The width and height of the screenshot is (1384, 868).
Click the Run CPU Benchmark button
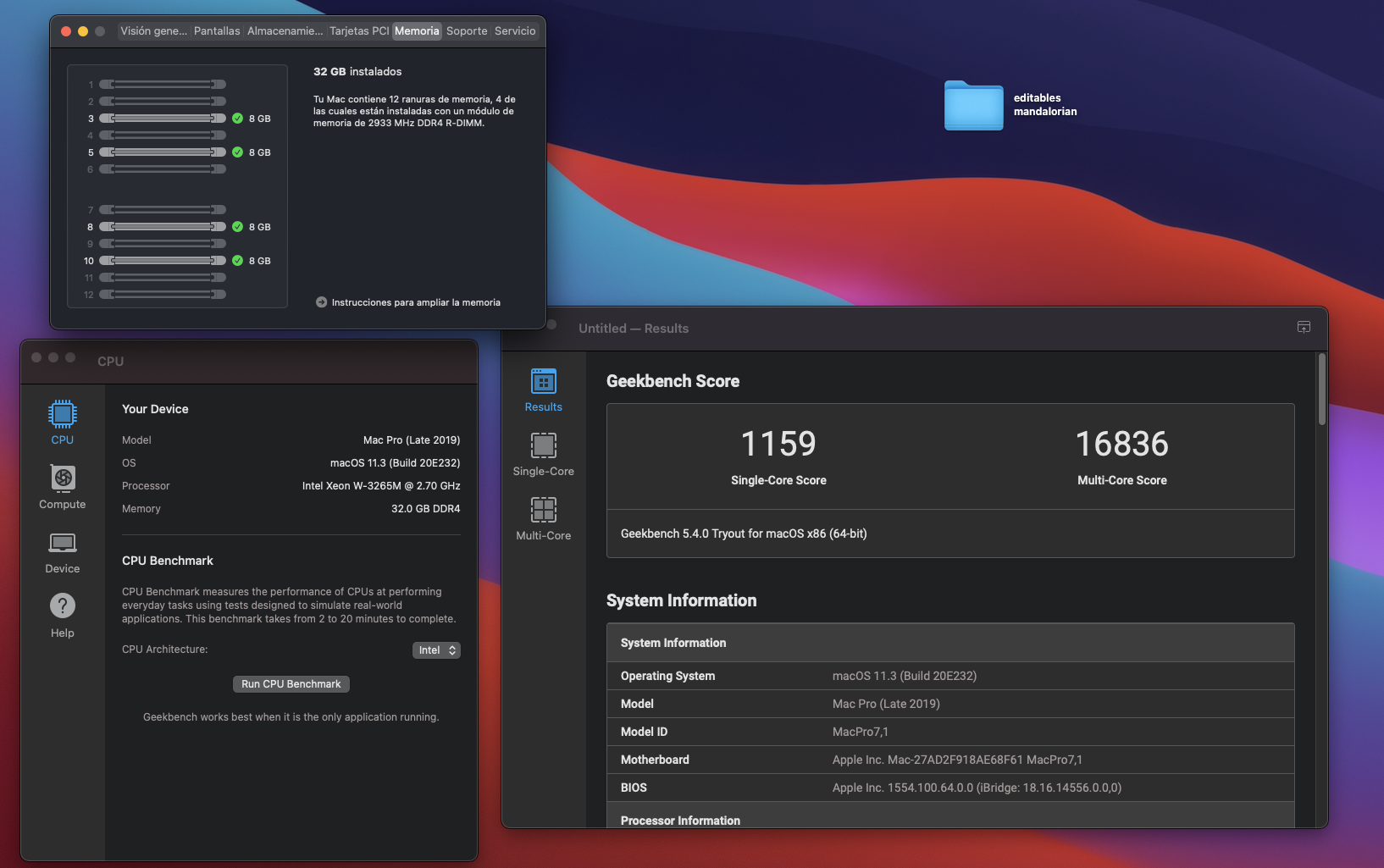click(x=291, y=684)
